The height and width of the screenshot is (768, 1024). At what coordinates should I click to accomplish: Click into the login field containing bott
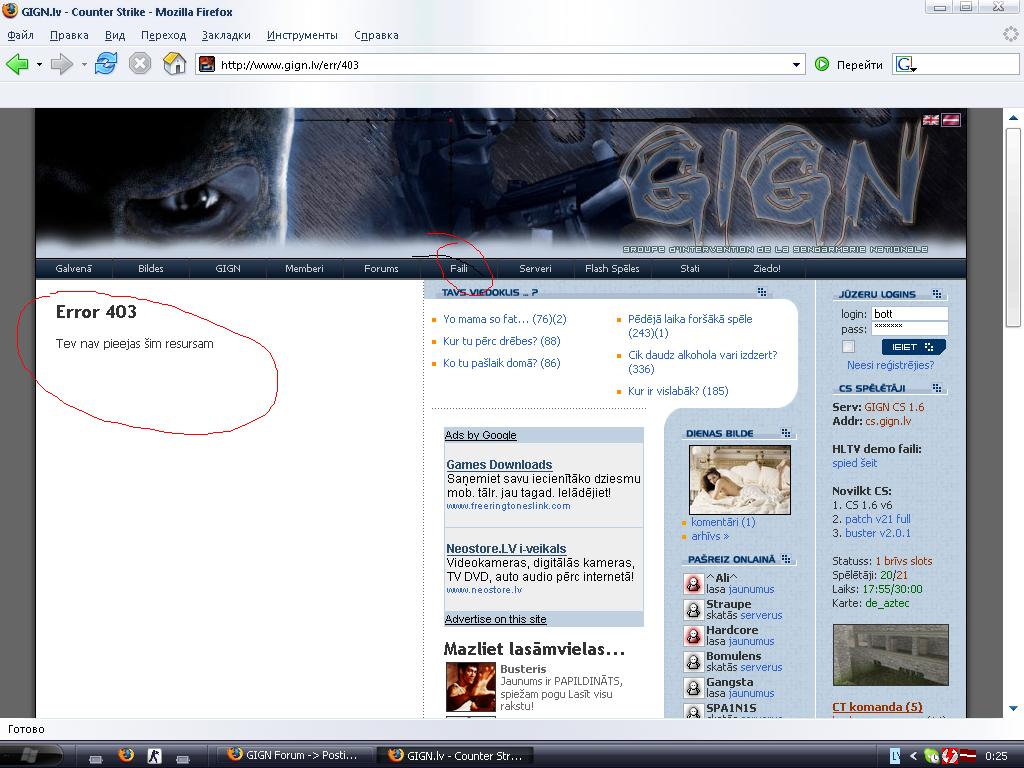tap(910, 313)
